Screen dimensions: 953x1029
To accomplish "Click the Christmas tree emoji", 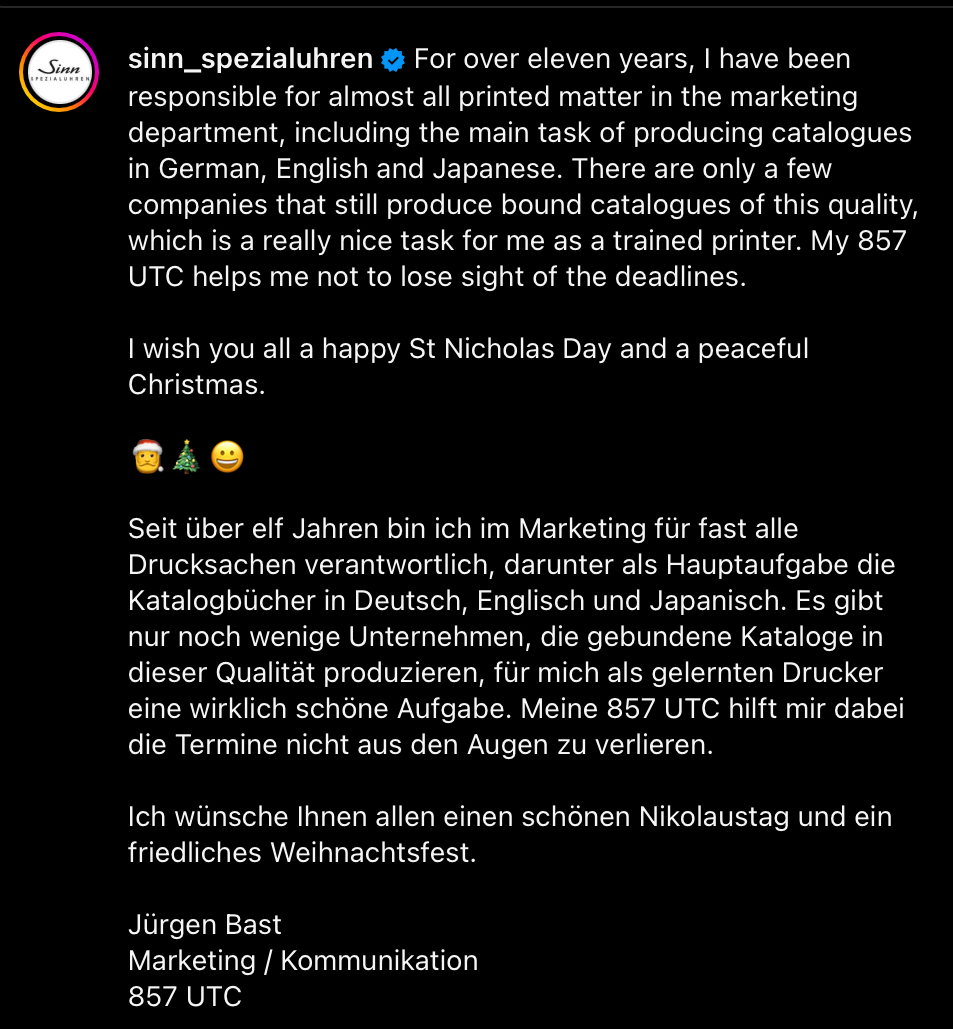I will click(x=186, y=457).
